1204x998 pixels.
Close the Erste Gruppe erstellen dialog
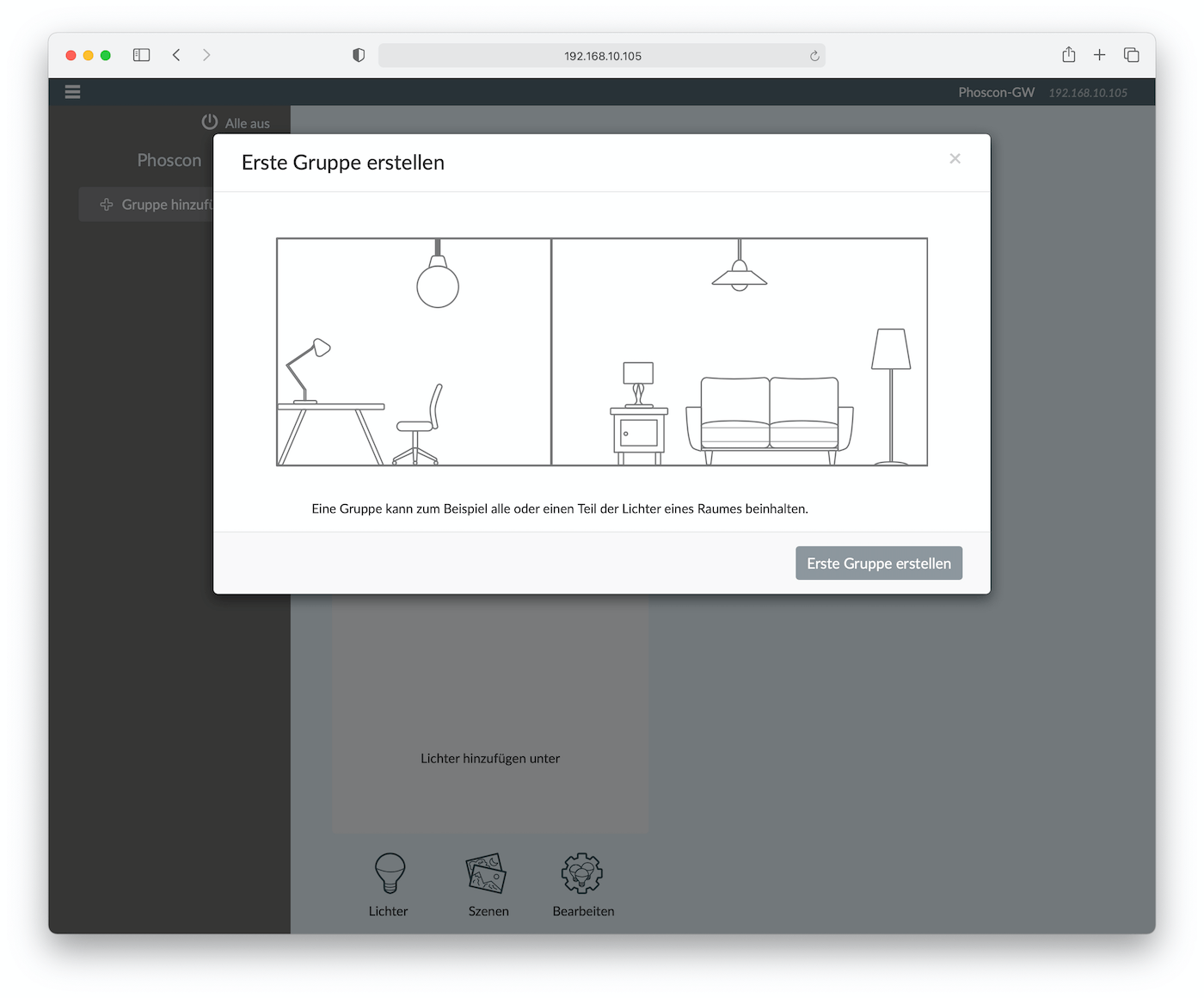[x=955, y=159]
